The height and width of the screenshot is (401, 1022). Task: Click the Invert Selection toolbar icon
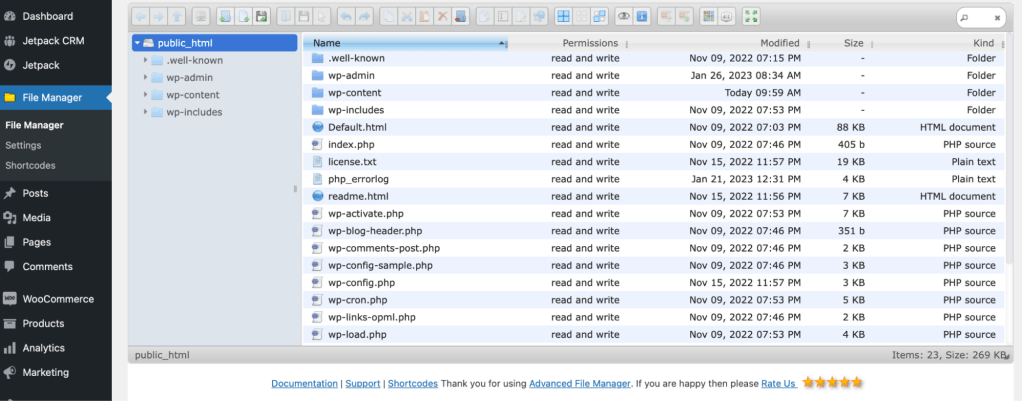(599, 17)
